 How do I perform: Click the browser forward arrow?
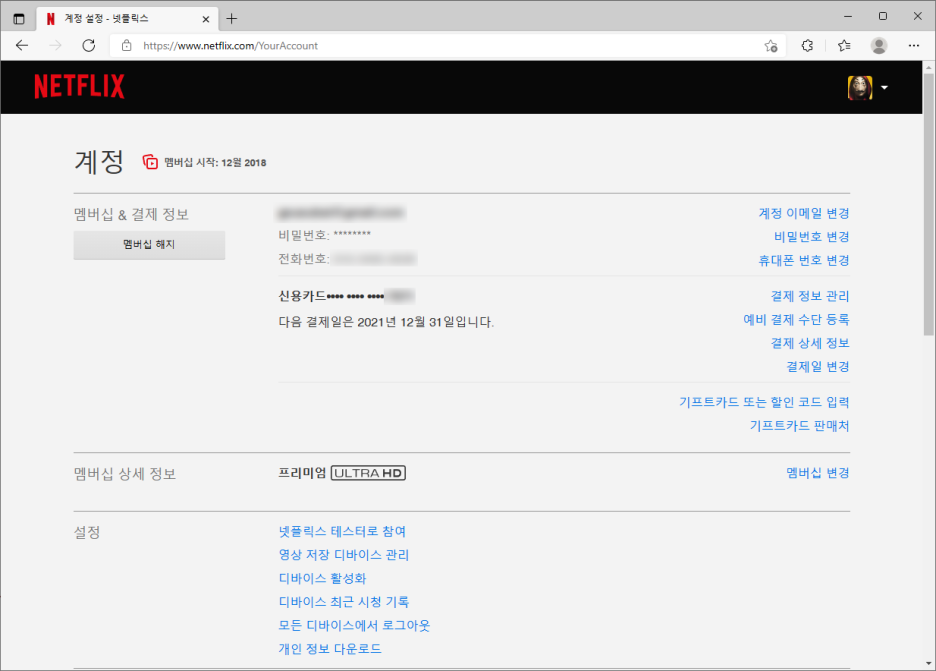pyautogui.click(x=56, y=45)
